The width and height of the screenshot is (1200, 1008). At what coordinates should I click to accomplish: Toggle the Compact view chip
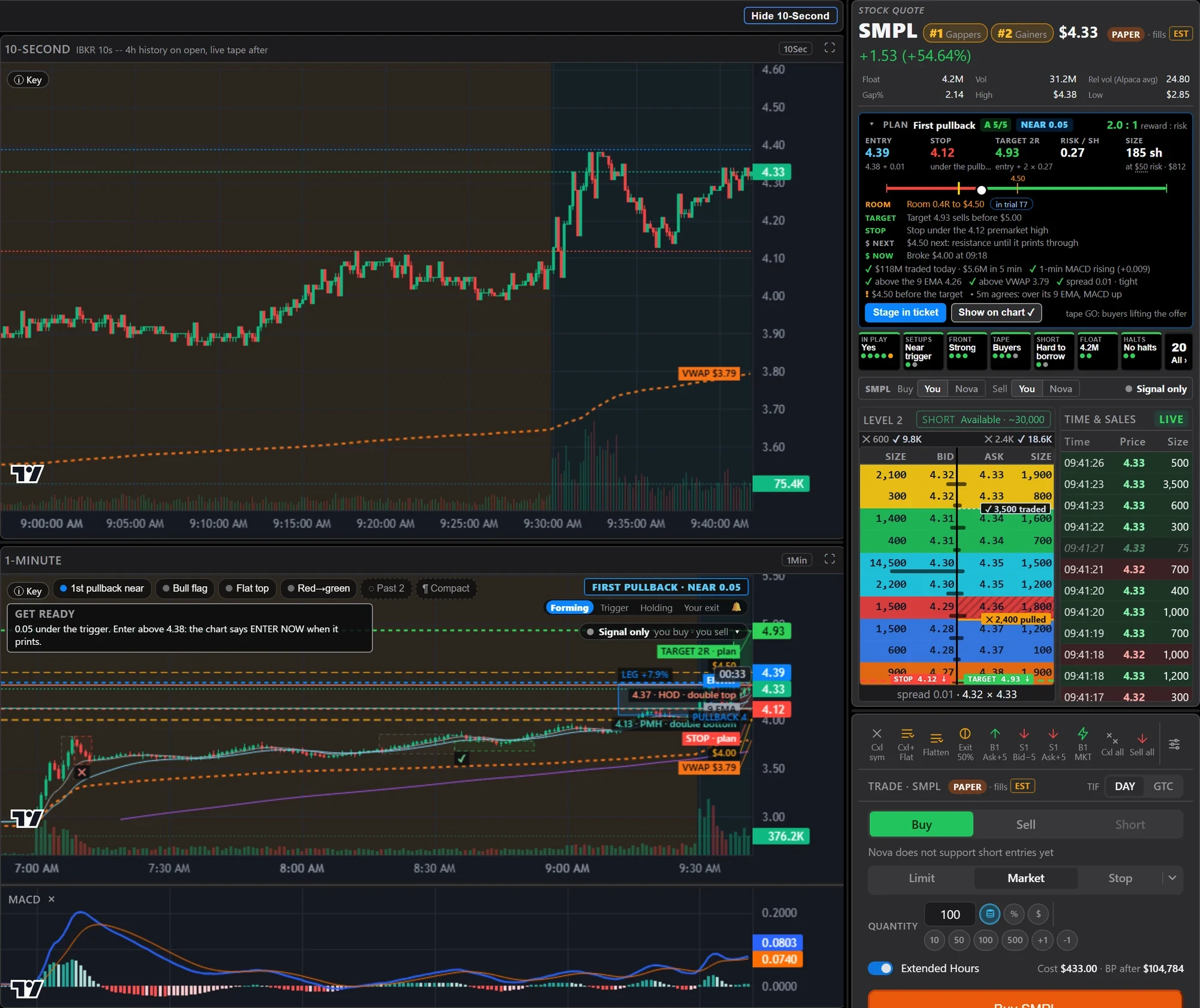pyautogui.click(x=446, y=589)
